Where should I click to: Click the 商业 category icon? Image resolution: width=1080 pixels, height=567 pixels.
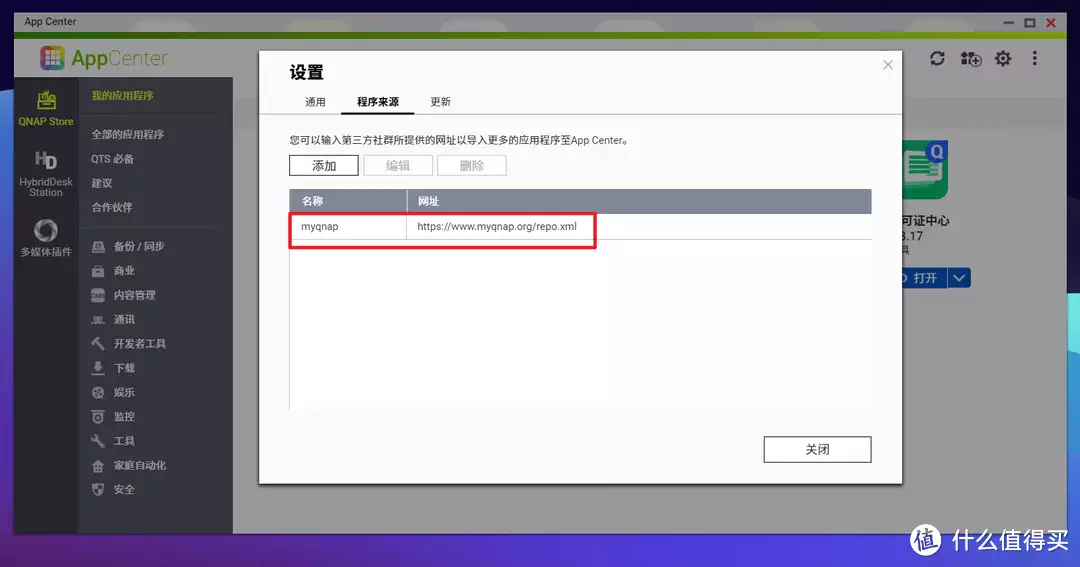[x=98, y=271]
